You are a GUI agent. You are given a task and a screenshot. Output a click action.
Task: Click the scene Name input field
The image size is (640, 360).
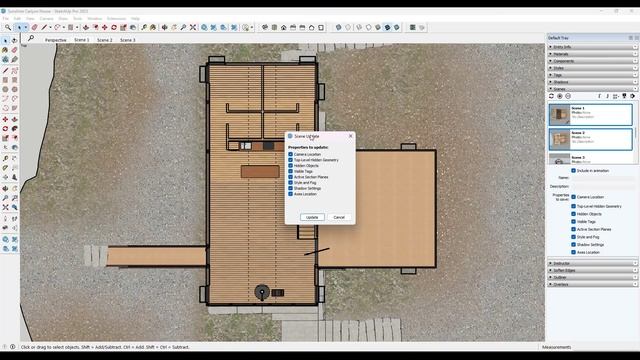(602, 178)
